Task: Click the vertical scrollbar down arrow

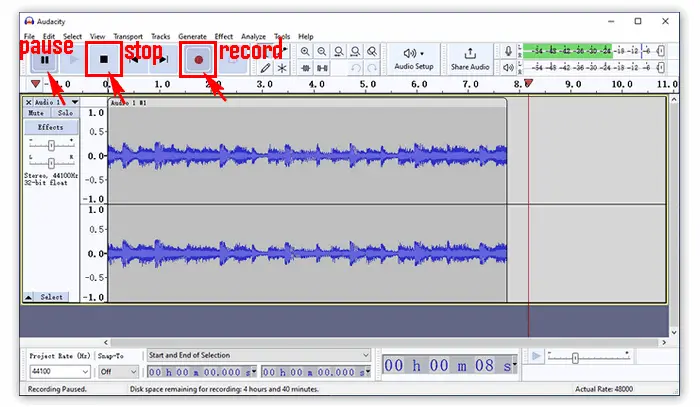Action: pos(674,332)
